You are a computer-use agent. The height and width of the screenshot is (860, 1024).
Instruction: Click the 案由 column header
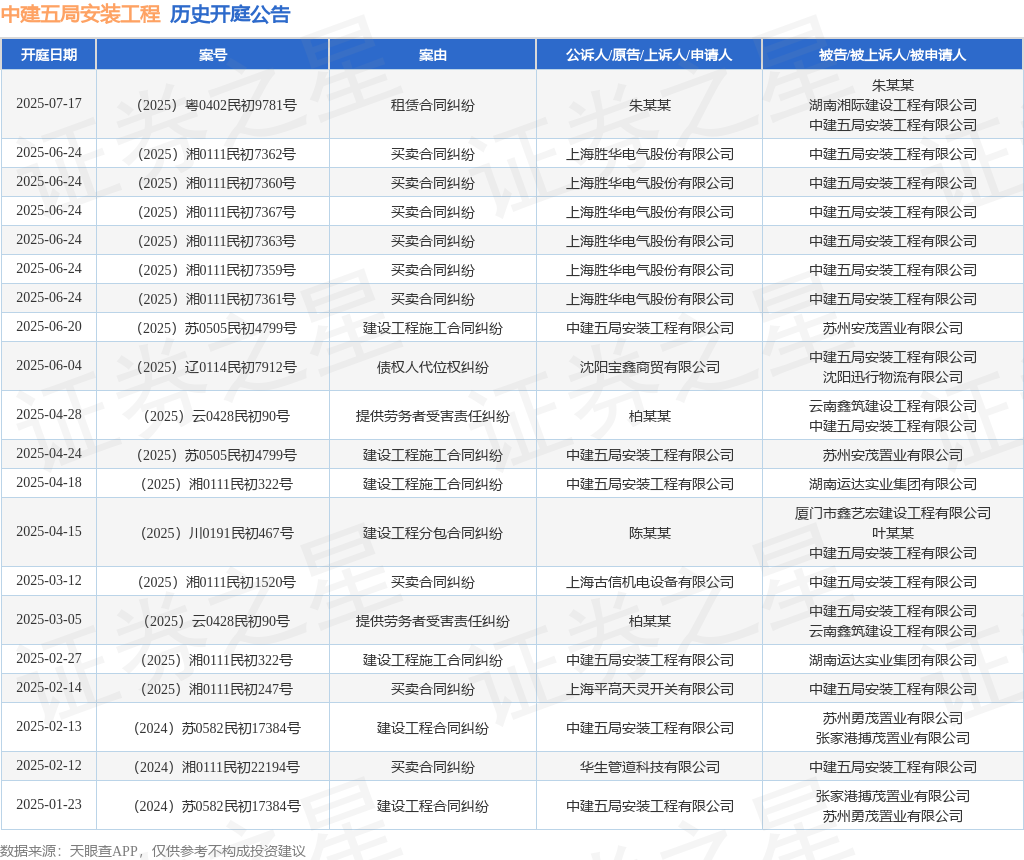(432, 55)
